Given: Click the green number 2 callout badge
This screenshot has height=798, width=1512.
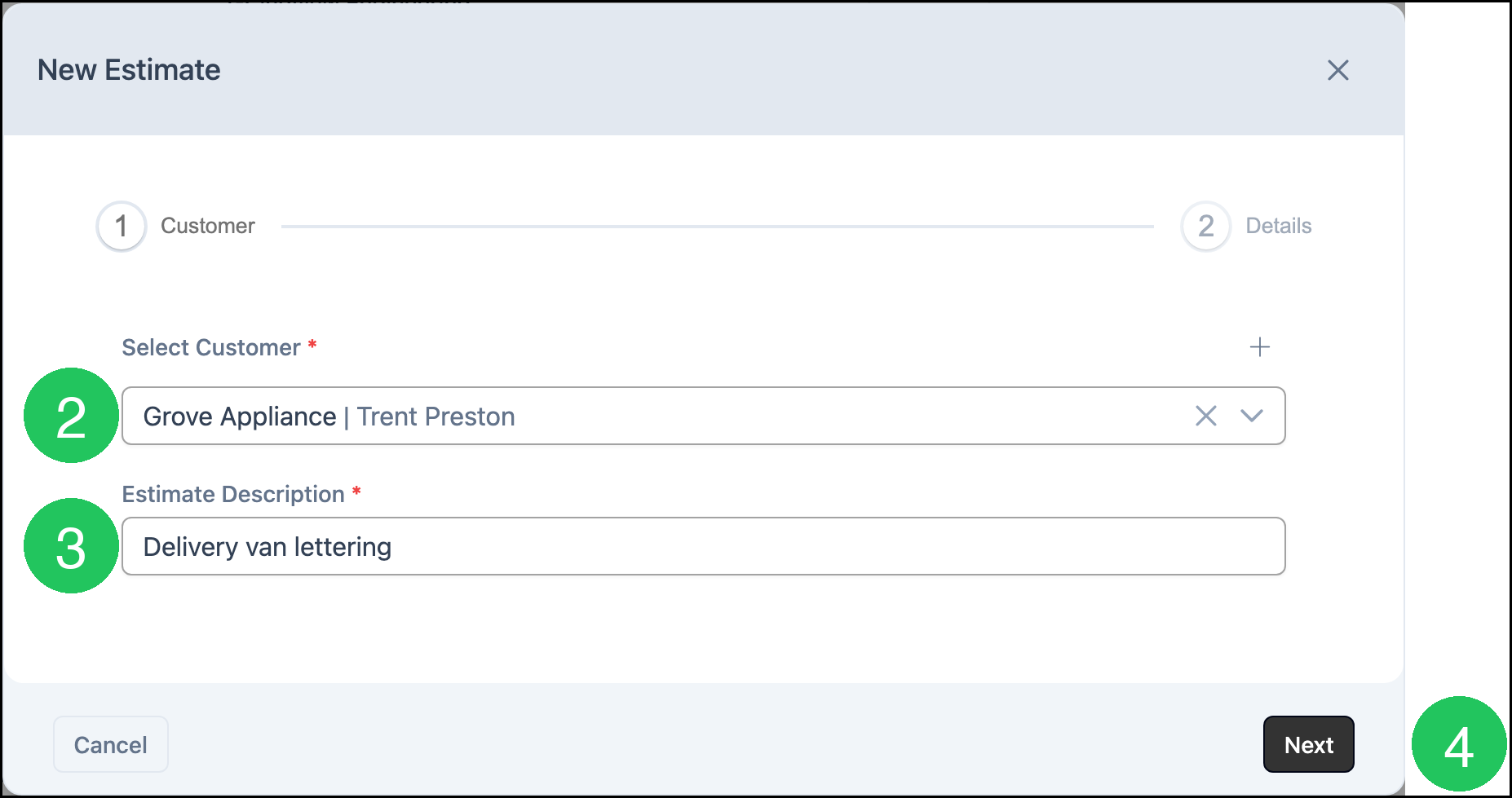Looking at the screenshot, I should pos(72,416).
